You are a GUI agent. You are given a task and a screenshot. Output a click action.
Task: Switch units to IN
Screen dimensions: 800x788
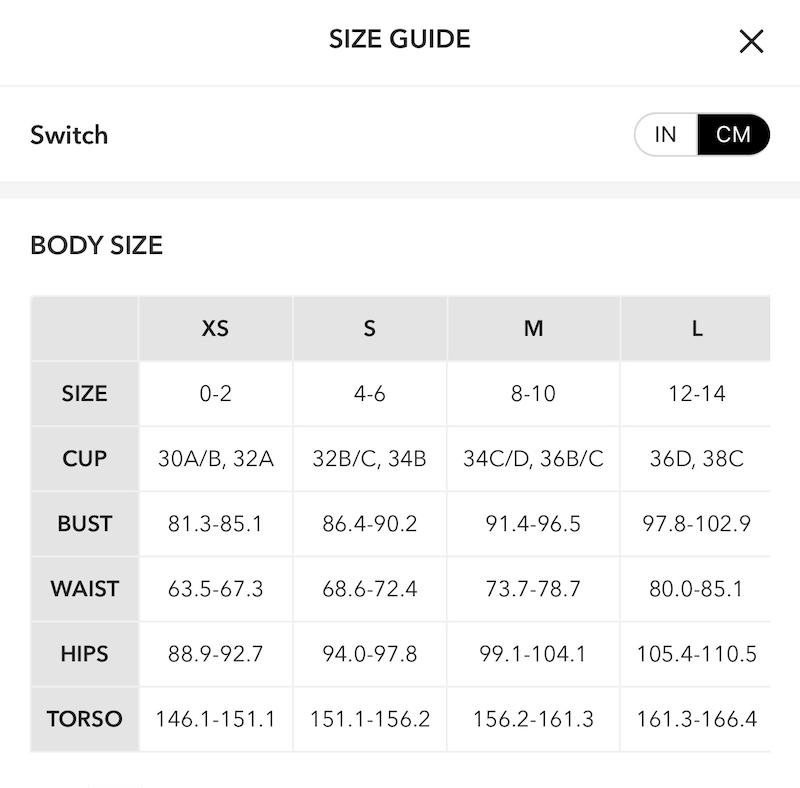tap(666, 135)
